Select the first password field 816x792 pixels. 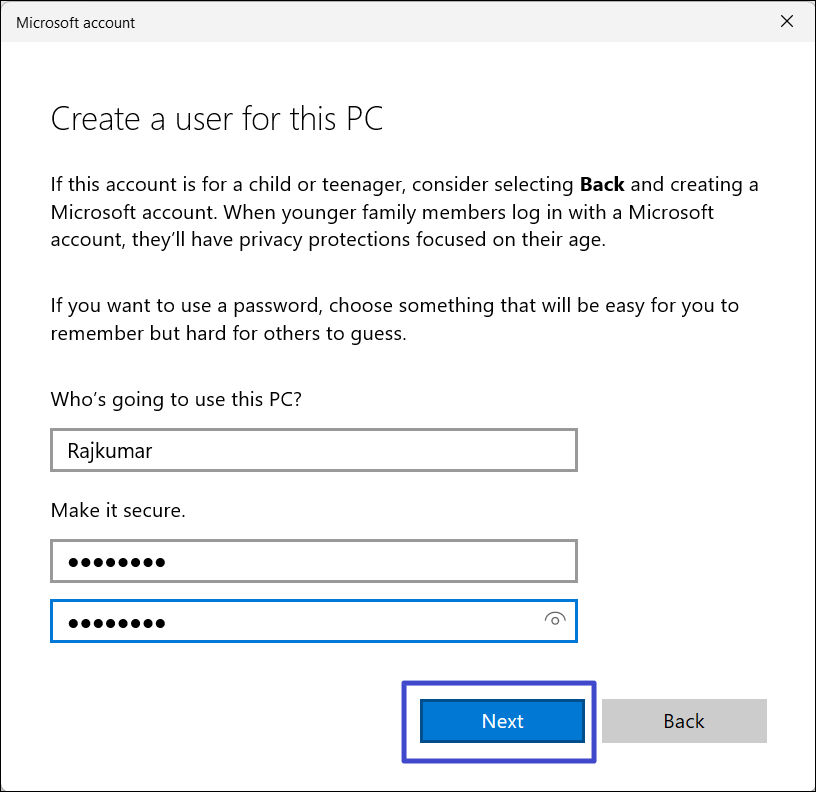point(314,561)
